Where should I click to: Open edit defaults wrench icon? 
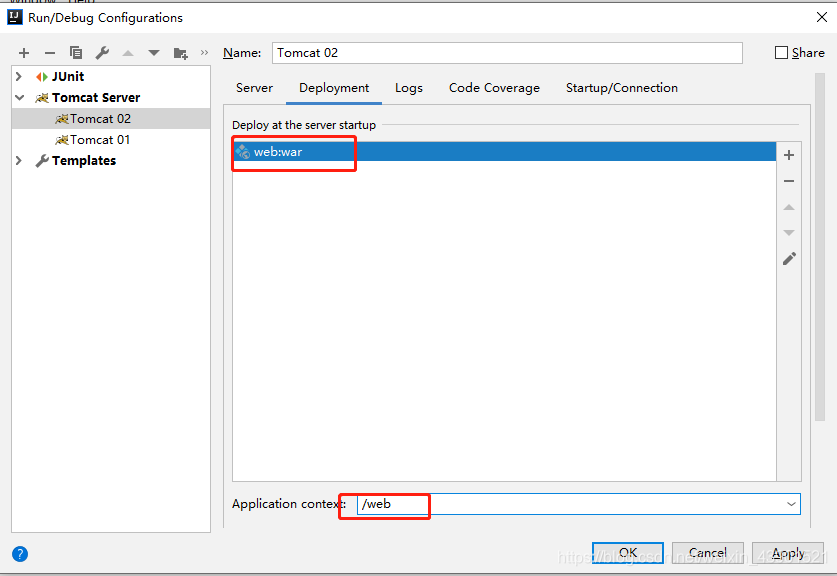click(102, 52)
